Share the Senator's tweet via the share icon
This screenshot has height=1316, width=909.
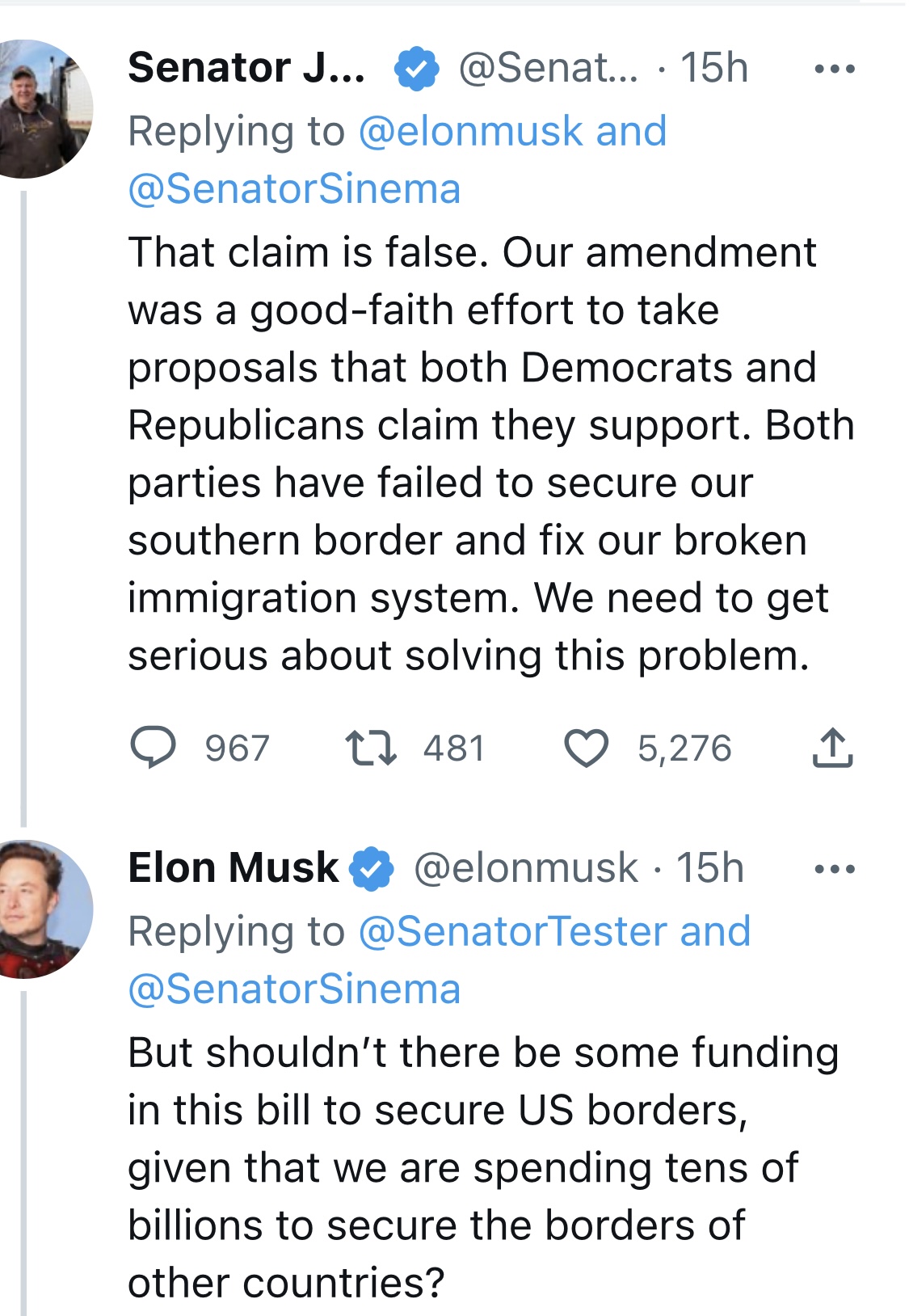click(x=832, y=748)
